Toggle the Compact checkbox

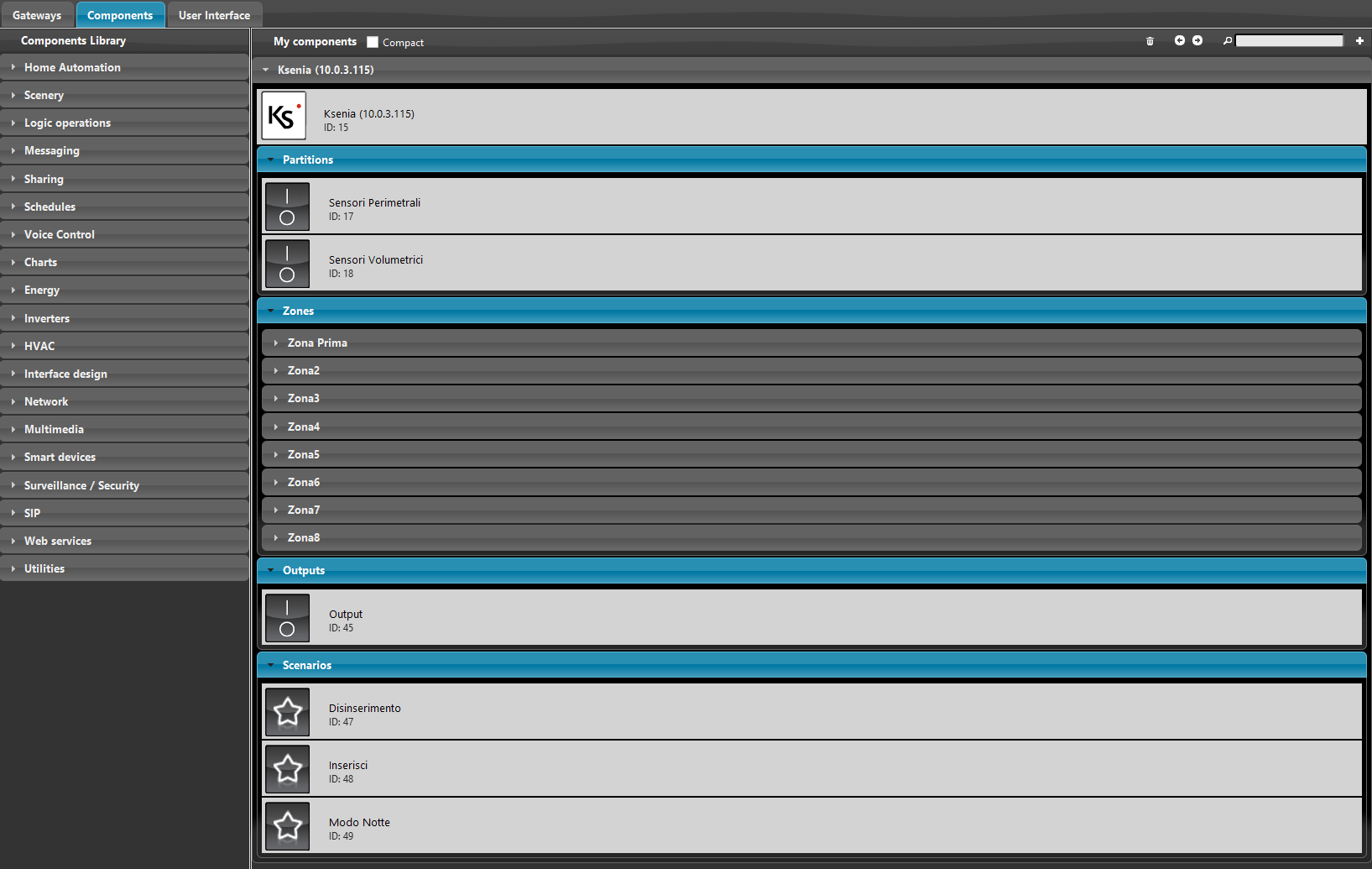click(373, 42)
